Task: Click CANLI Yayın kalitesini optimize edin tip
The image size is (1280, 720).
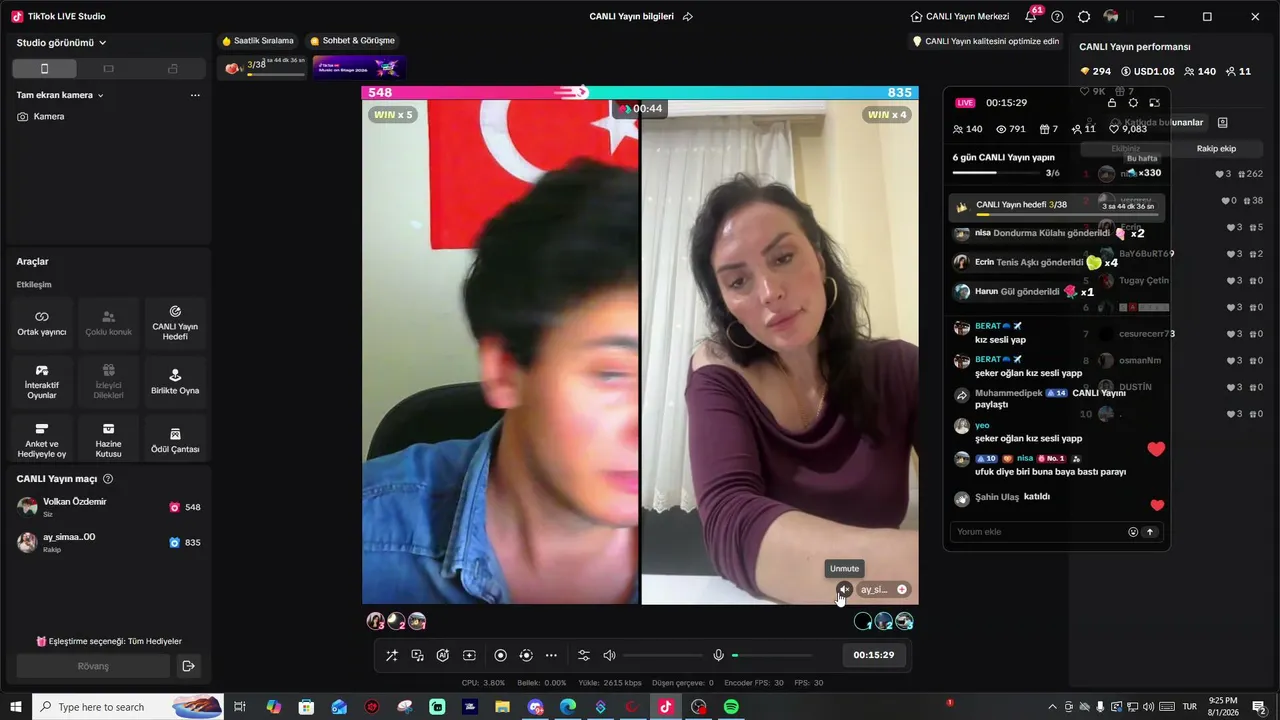Action: tap(986, 41)
